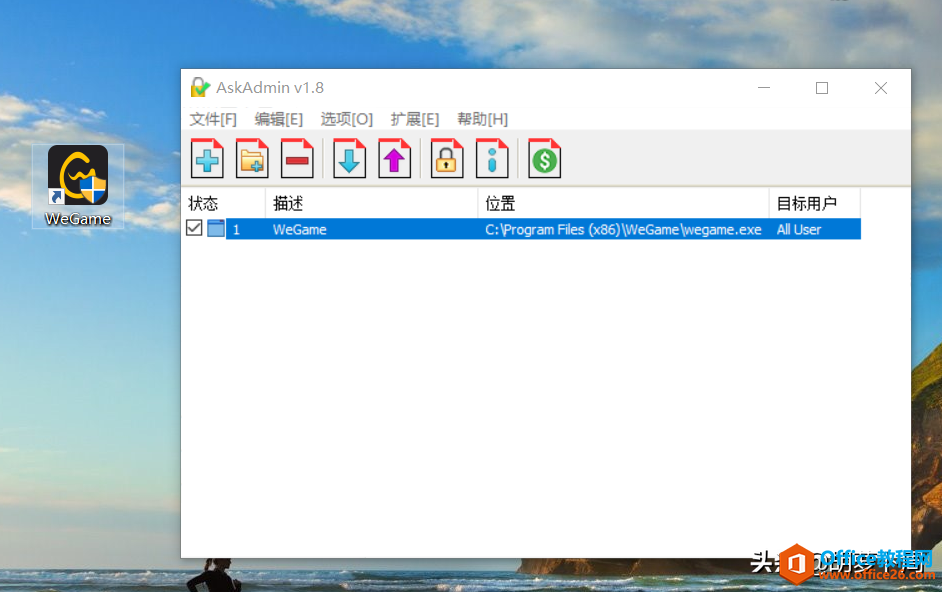942x592 pixels.
Task: Click the padlock Password icon
Action: [447, 159]
